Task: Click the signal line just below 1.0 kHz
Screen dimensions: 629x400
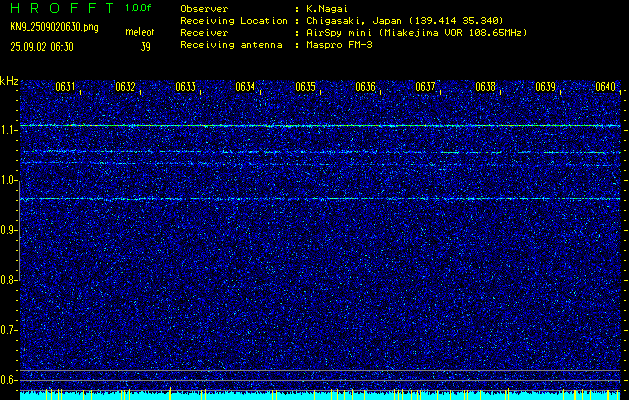Action: [320, 199]
